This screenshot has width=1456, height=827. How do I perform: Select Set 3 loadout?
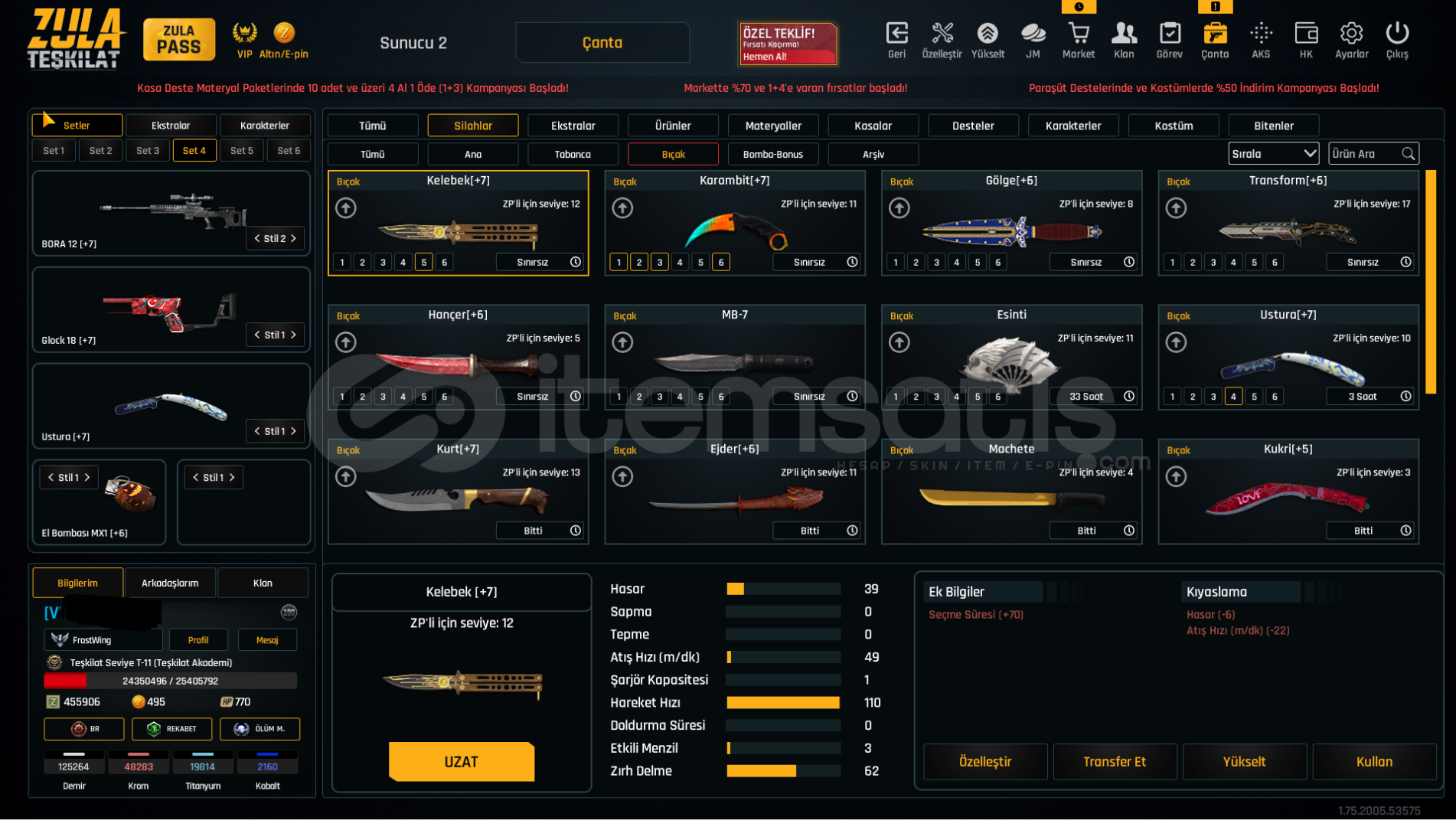point(148,151)
